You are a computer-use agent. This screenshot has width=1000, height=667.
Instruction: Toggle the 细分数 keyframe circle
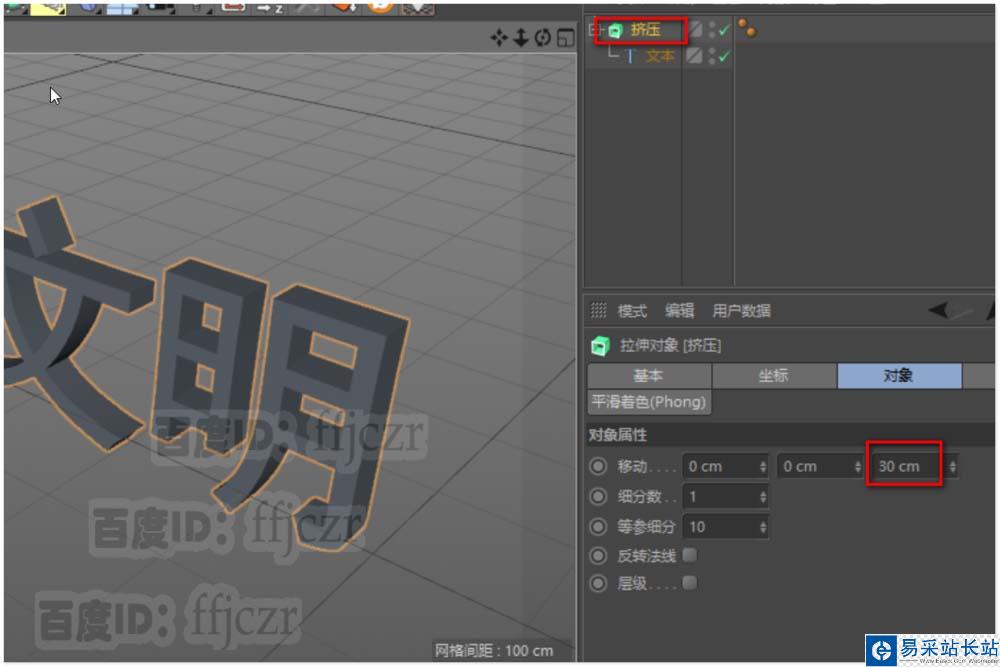click(x=598, y=496)
